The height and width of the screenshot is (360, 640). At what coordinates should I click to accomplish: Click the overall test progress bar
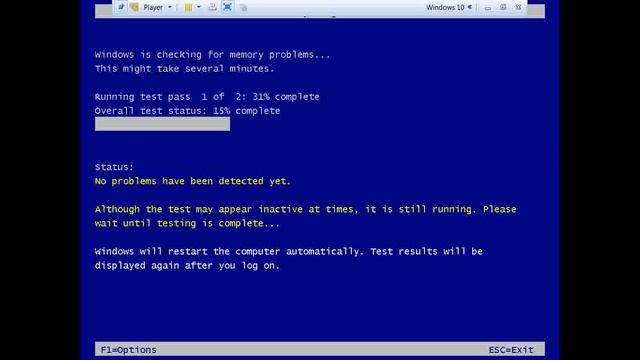click(x=162, y=124)
